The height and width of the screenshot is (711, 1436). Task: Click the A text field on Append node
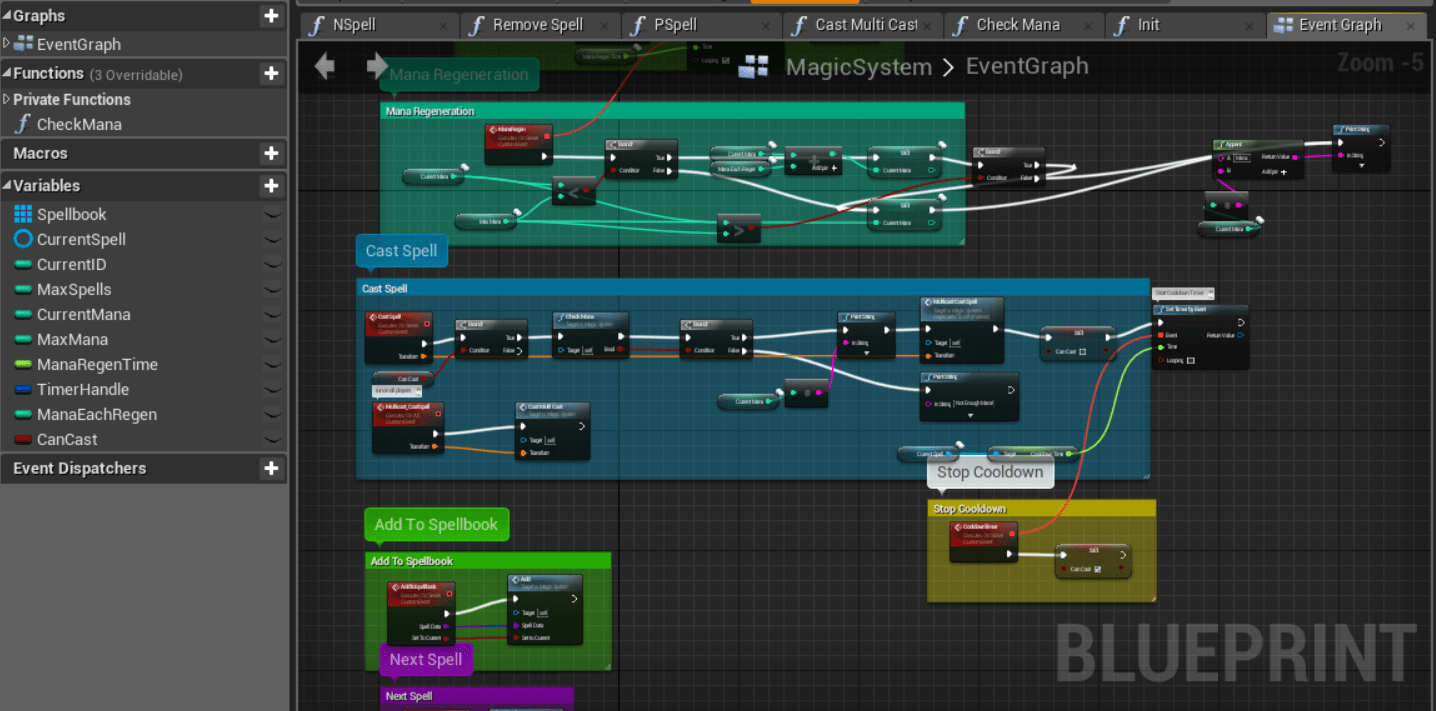coord(1240,158)
